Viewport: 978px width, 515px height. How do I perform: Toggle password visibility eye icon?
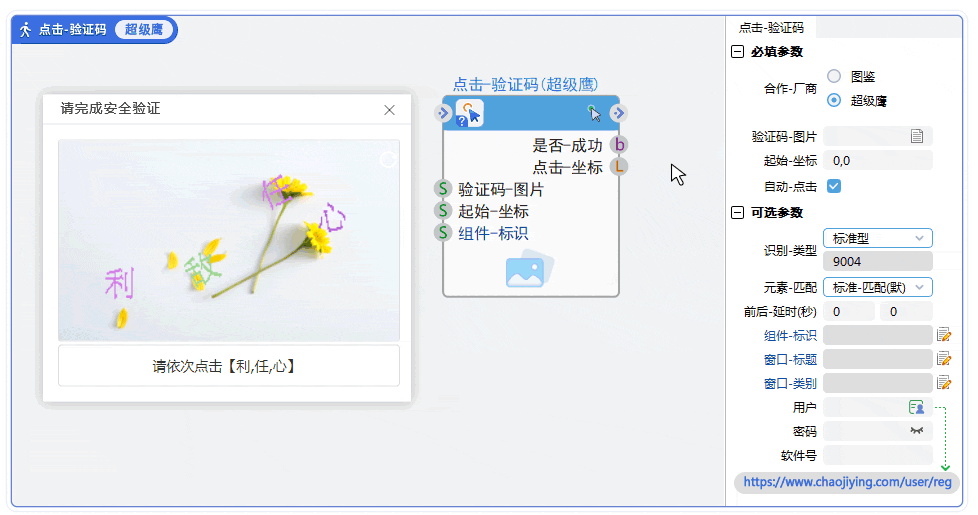[x=916, y=431]
